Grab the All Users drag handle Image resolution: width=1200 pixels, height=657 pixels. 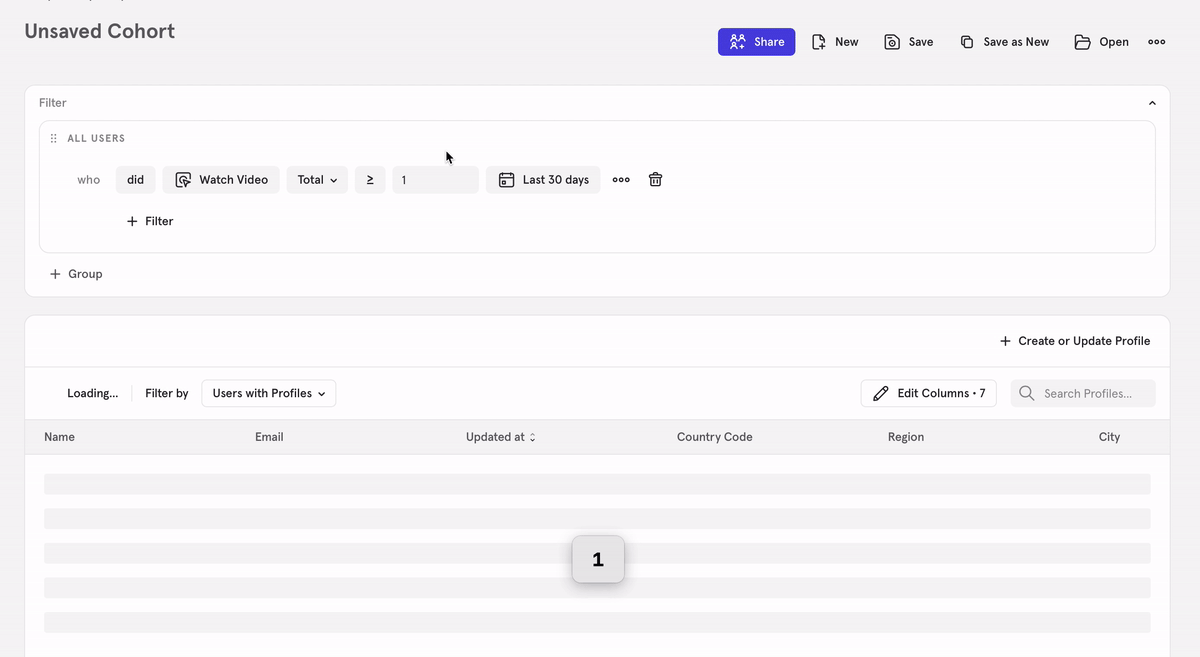click(53, 138)
